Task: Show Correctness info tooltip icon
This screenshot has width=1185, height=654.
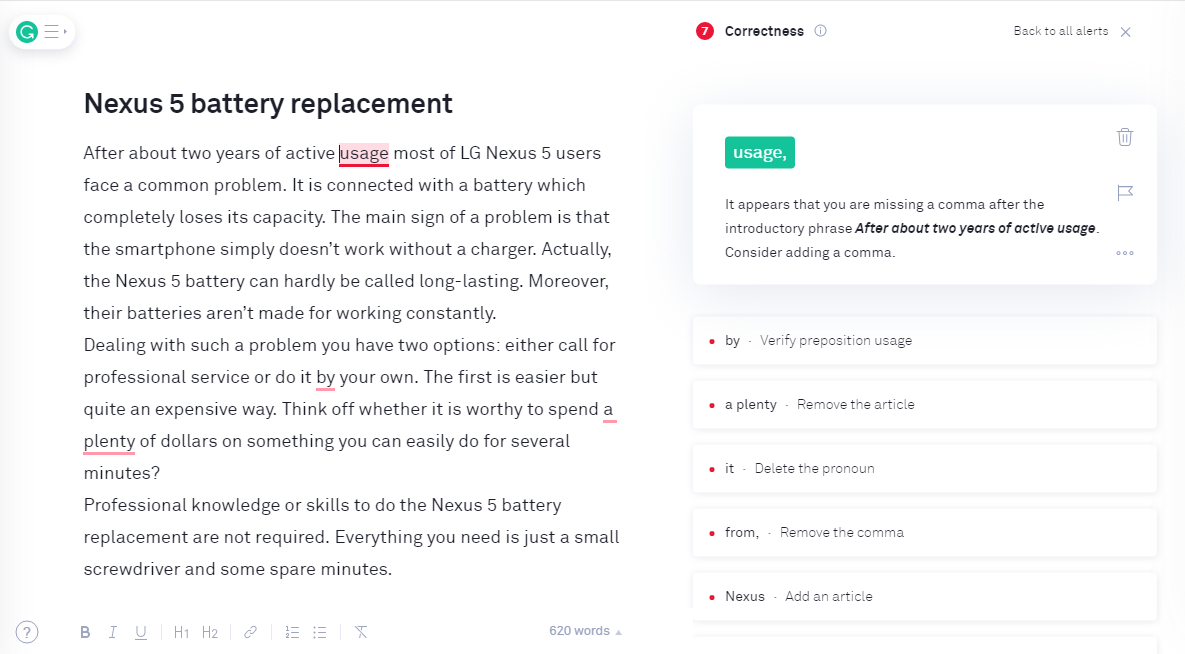Action: [820, 31]
